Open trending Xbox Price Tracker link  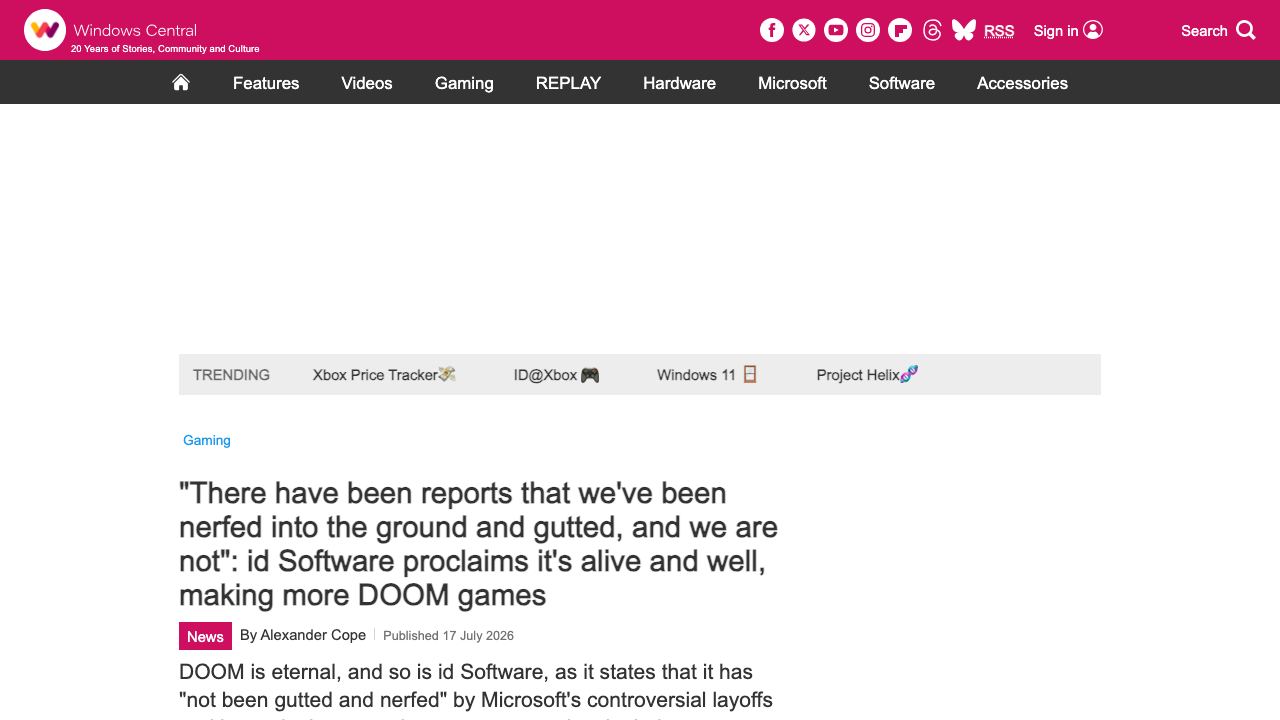pyautogui.click(x=384, y=375)
